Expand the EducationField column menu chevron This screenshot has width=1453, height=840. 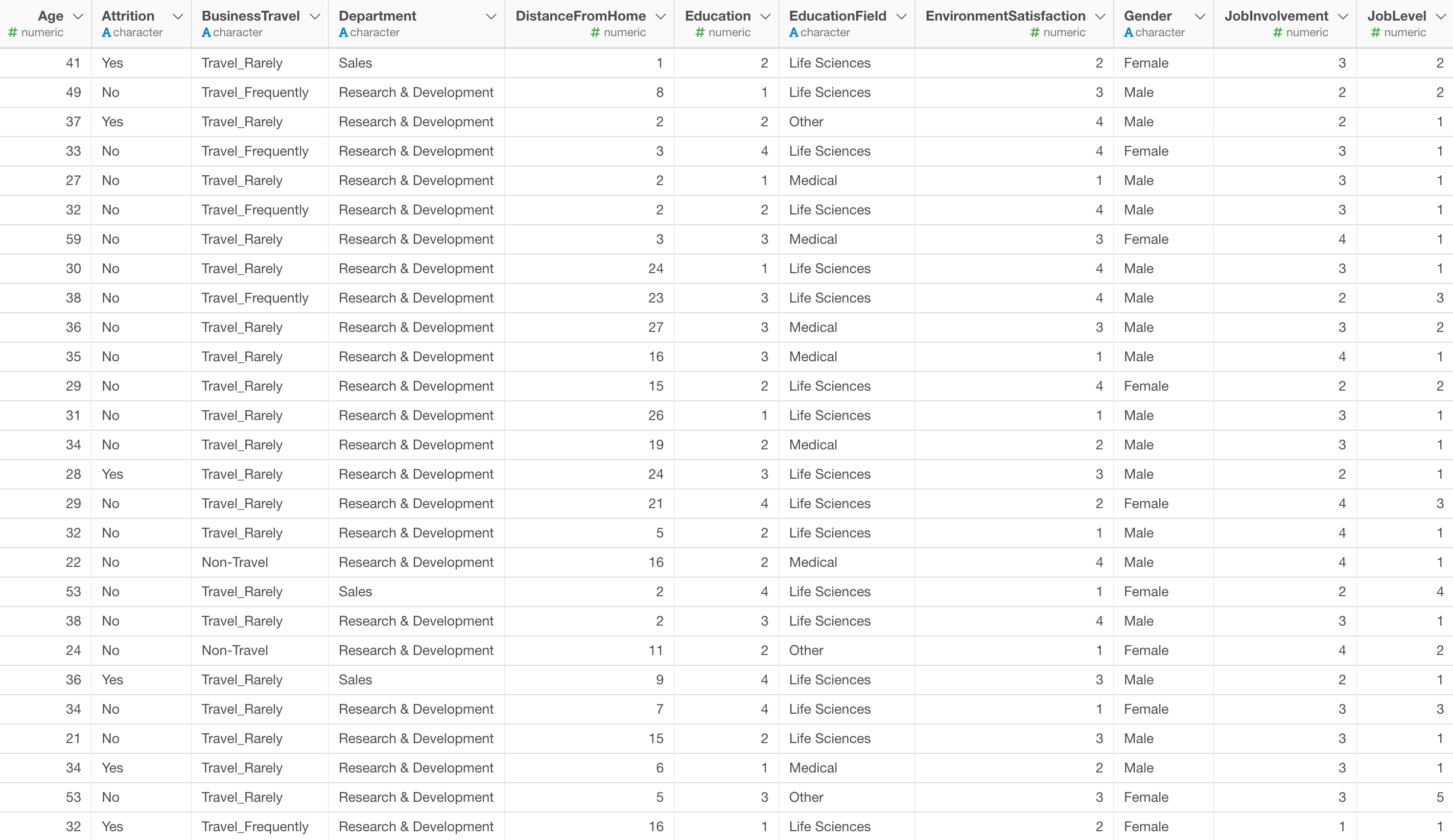tap(901, 17)
